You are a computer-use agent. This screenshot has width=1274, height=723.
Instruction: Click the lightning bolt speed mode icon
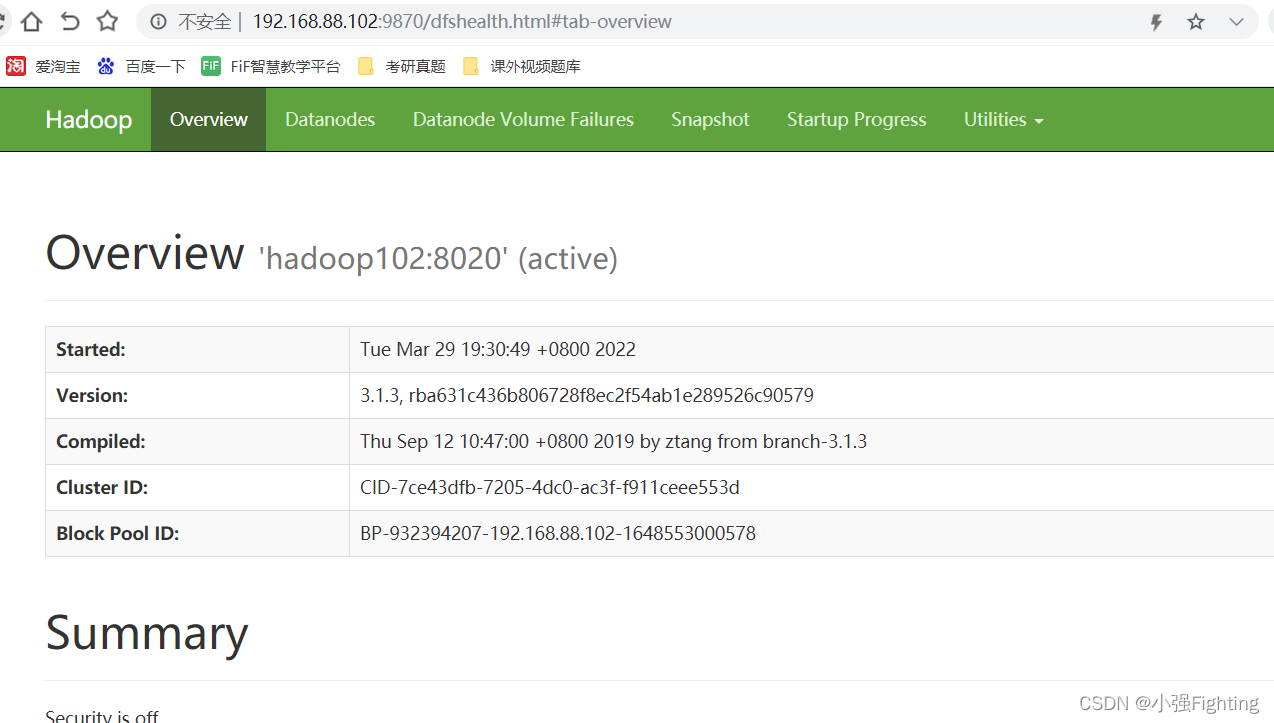click(1156, 22)
